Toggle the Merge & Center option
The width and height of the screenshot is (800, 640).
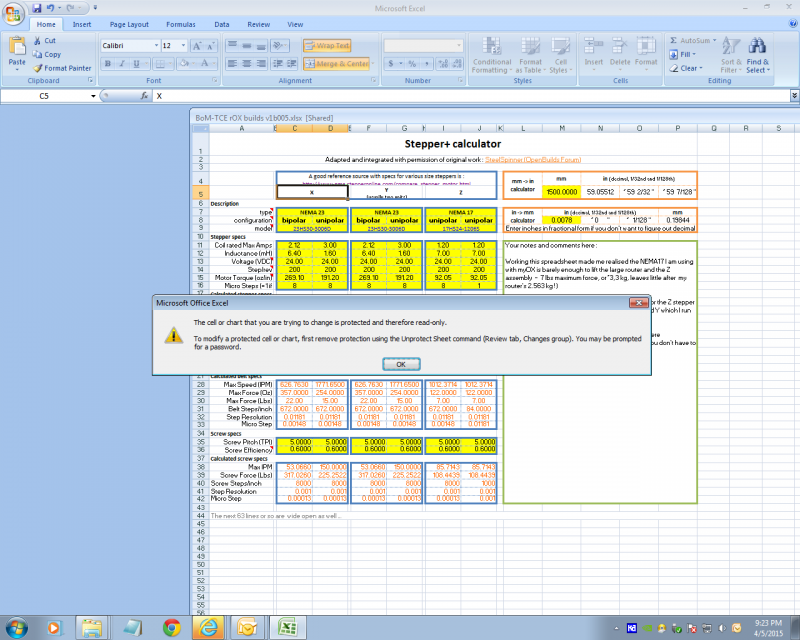(x=338, y=64)
